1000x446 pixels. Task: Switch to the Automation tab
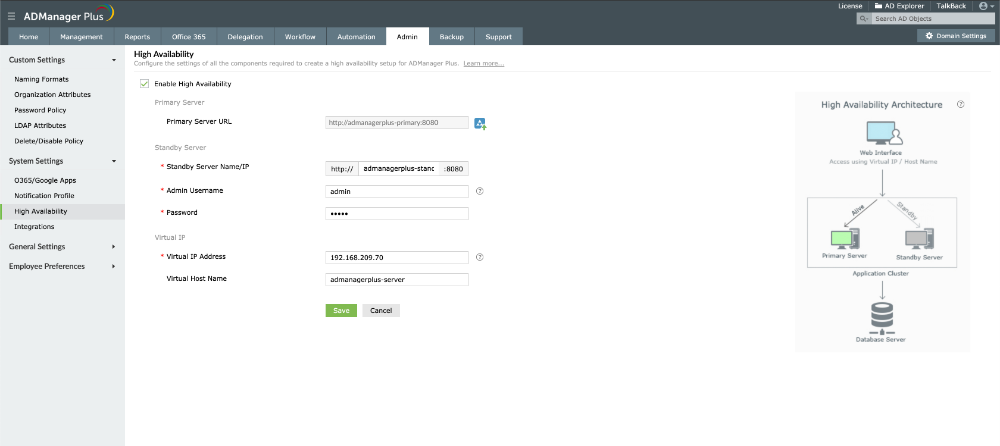pos(356,36)
